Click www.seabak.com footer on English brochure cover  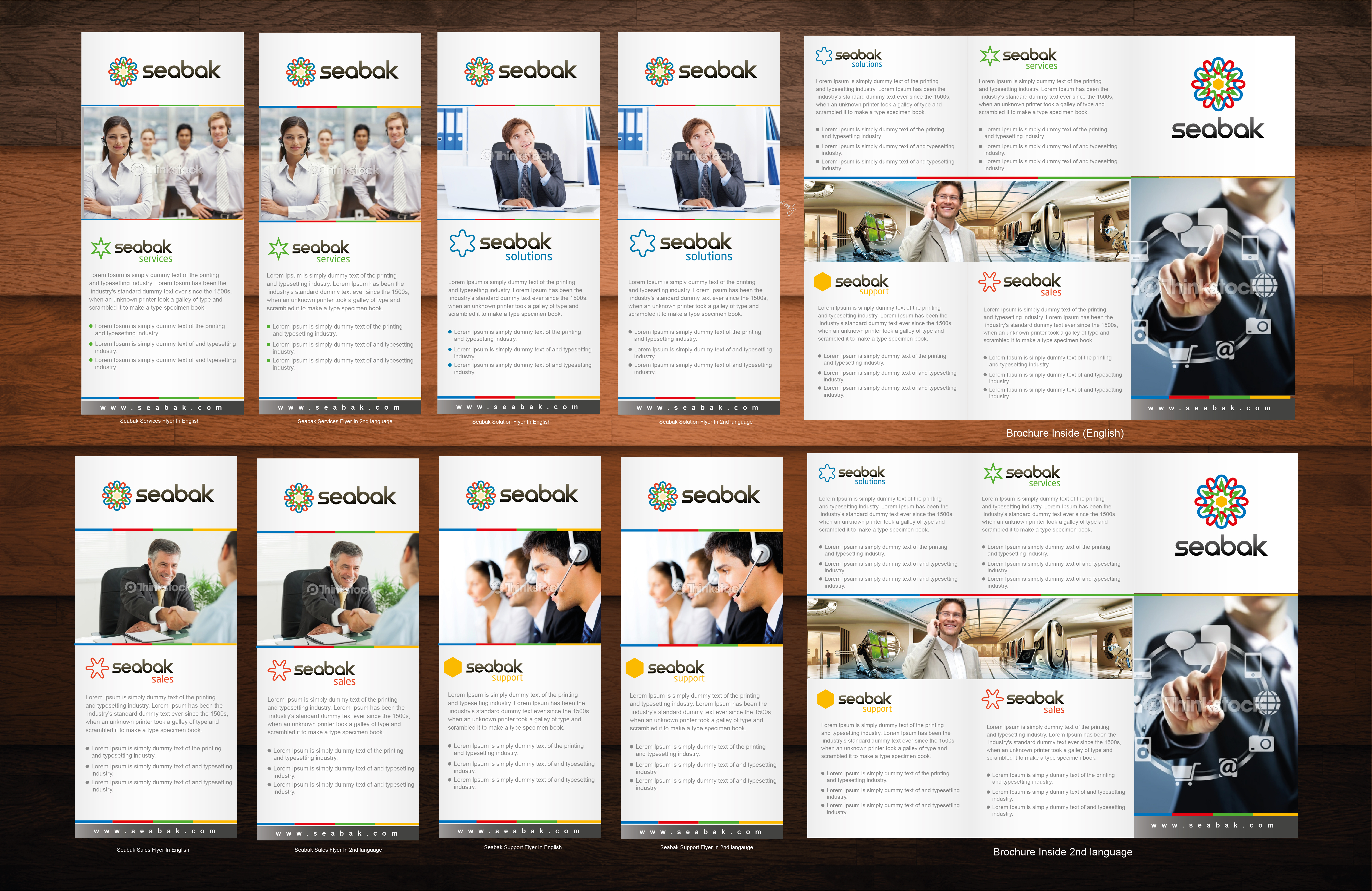click(x=1209, y=408)
